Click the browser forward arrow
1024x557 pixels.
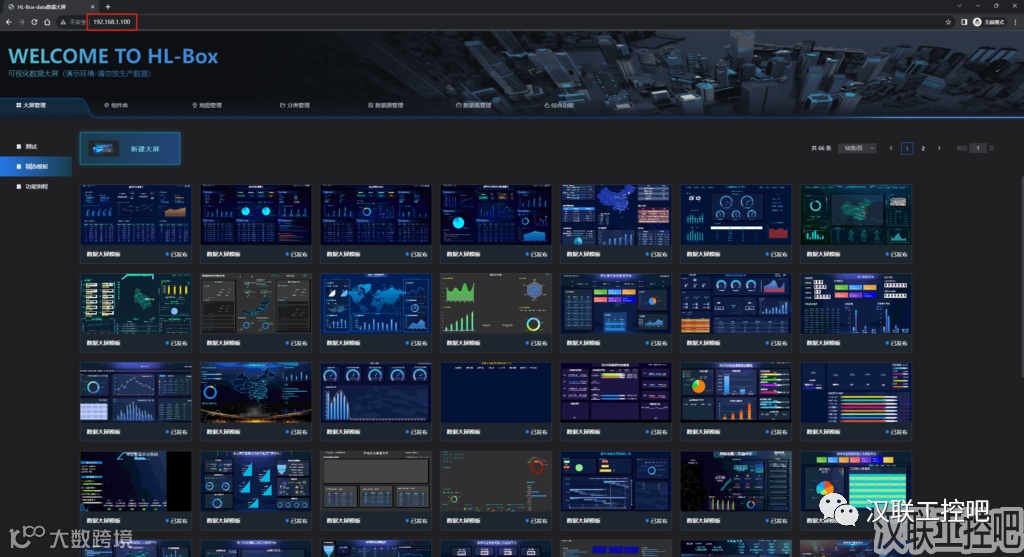(21, 22)
